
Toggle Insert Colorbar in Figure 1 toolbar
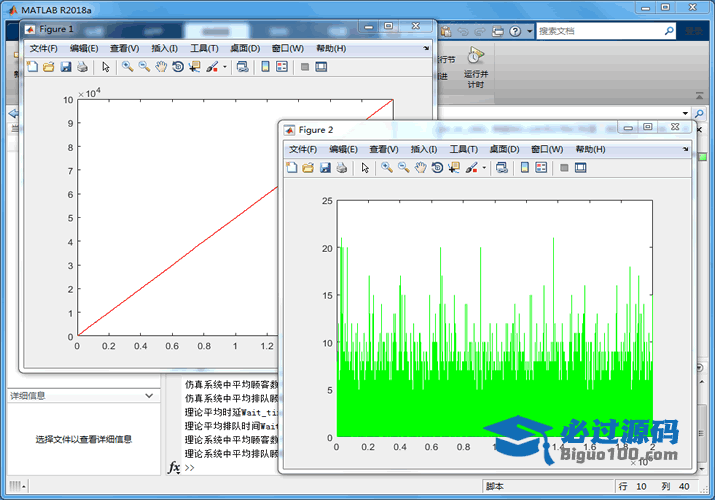(265, 67)
